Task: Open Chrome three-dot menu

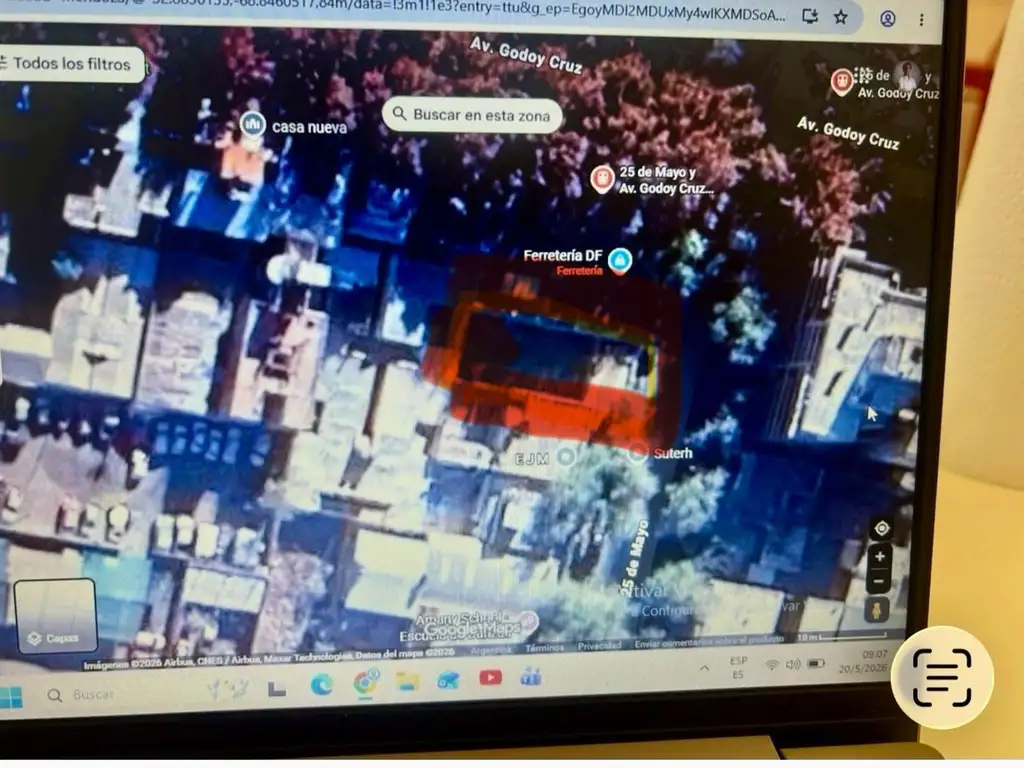Action: 921,20
